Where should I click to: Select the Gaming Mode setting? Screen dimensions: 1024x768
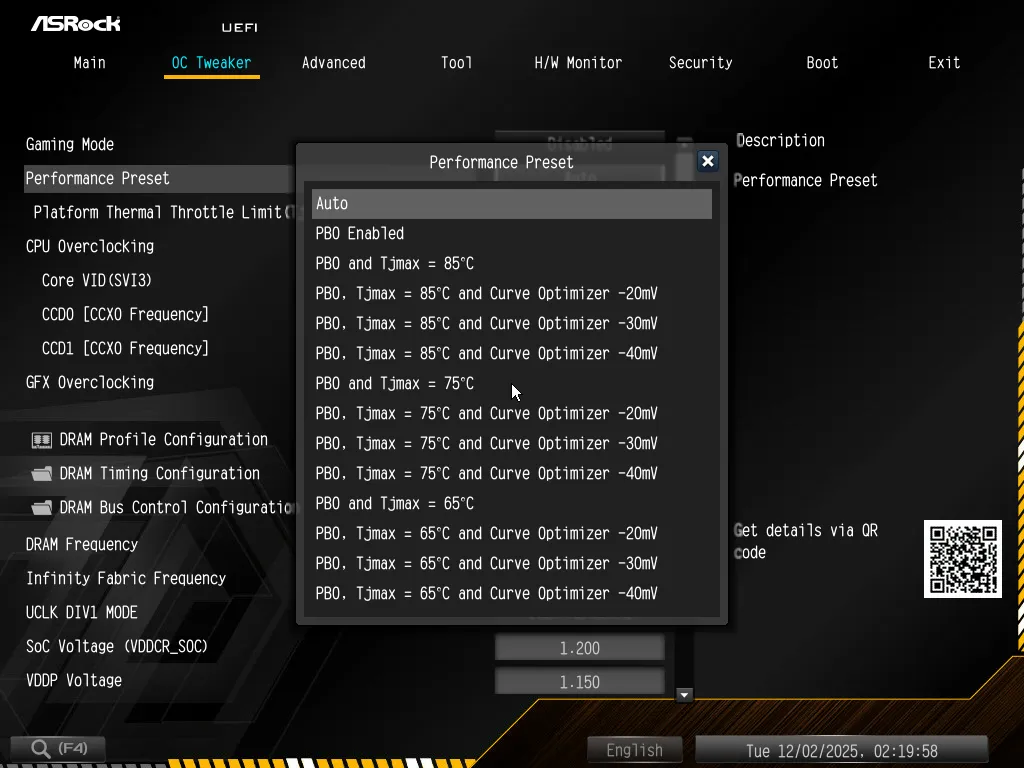click(70, 145)
